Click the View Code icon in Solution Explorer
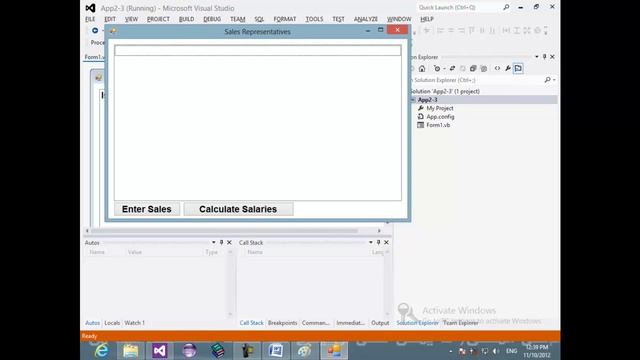640x360 pixels. click(497, 69)
